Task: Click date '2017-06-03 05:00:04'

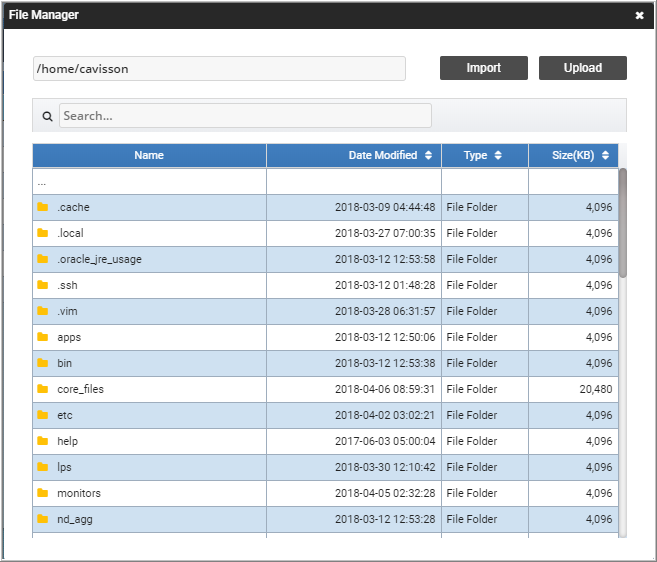Action: (x=385, y=441)
